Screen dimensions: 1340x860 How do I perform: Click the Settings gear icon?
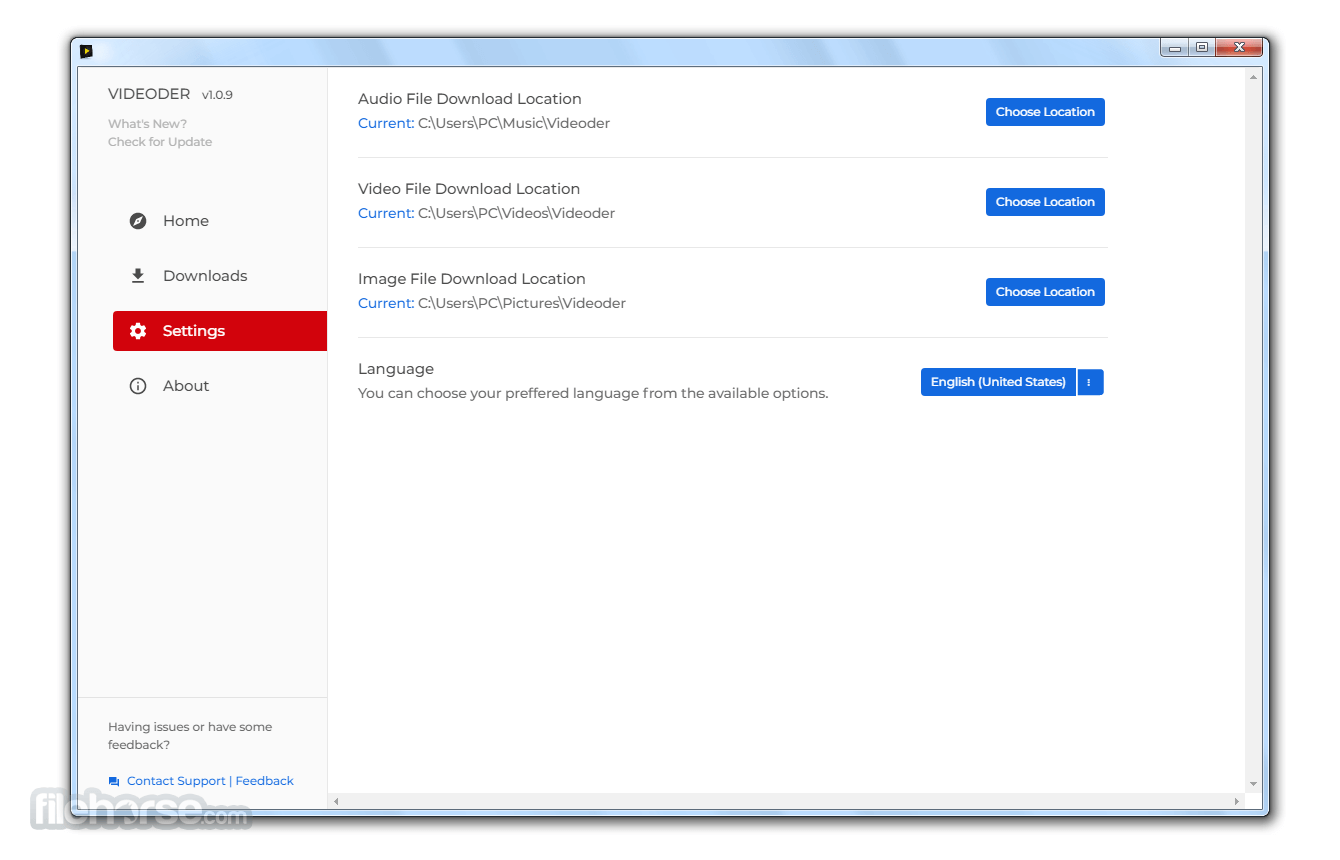tap(138, 331)
